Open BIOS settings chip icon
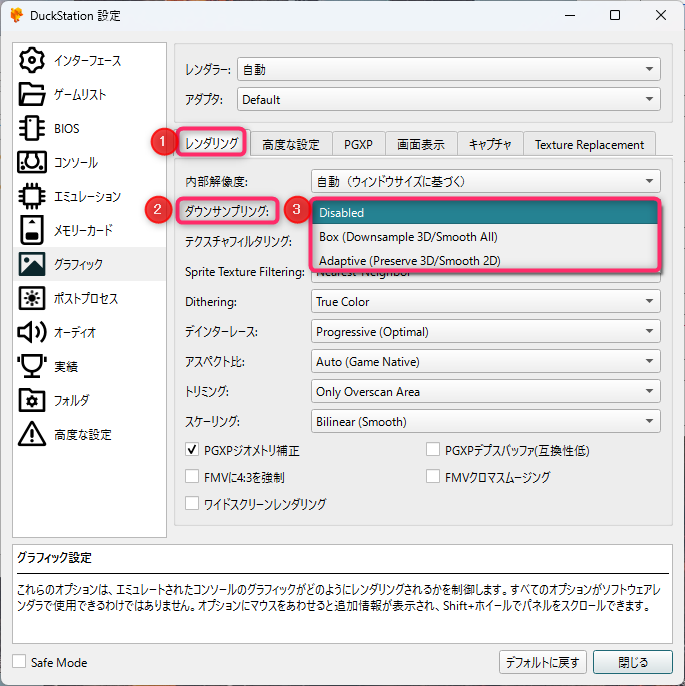 (33, 128)
